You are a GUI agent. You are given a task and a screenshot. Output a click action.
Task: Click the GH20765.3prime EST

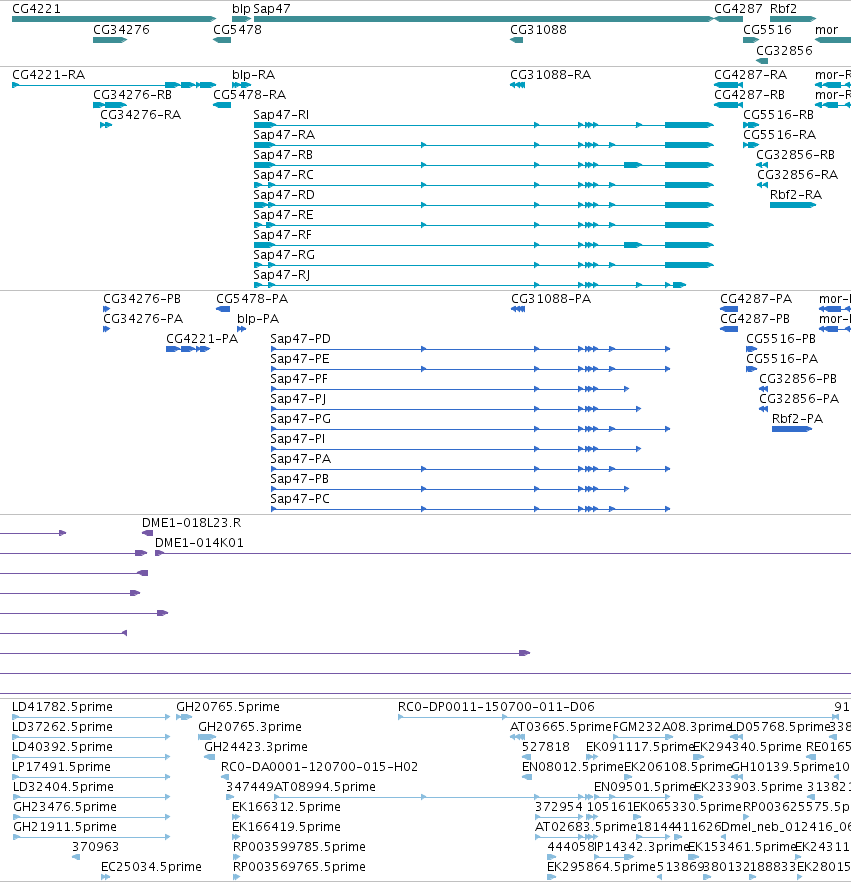(207, 737)
